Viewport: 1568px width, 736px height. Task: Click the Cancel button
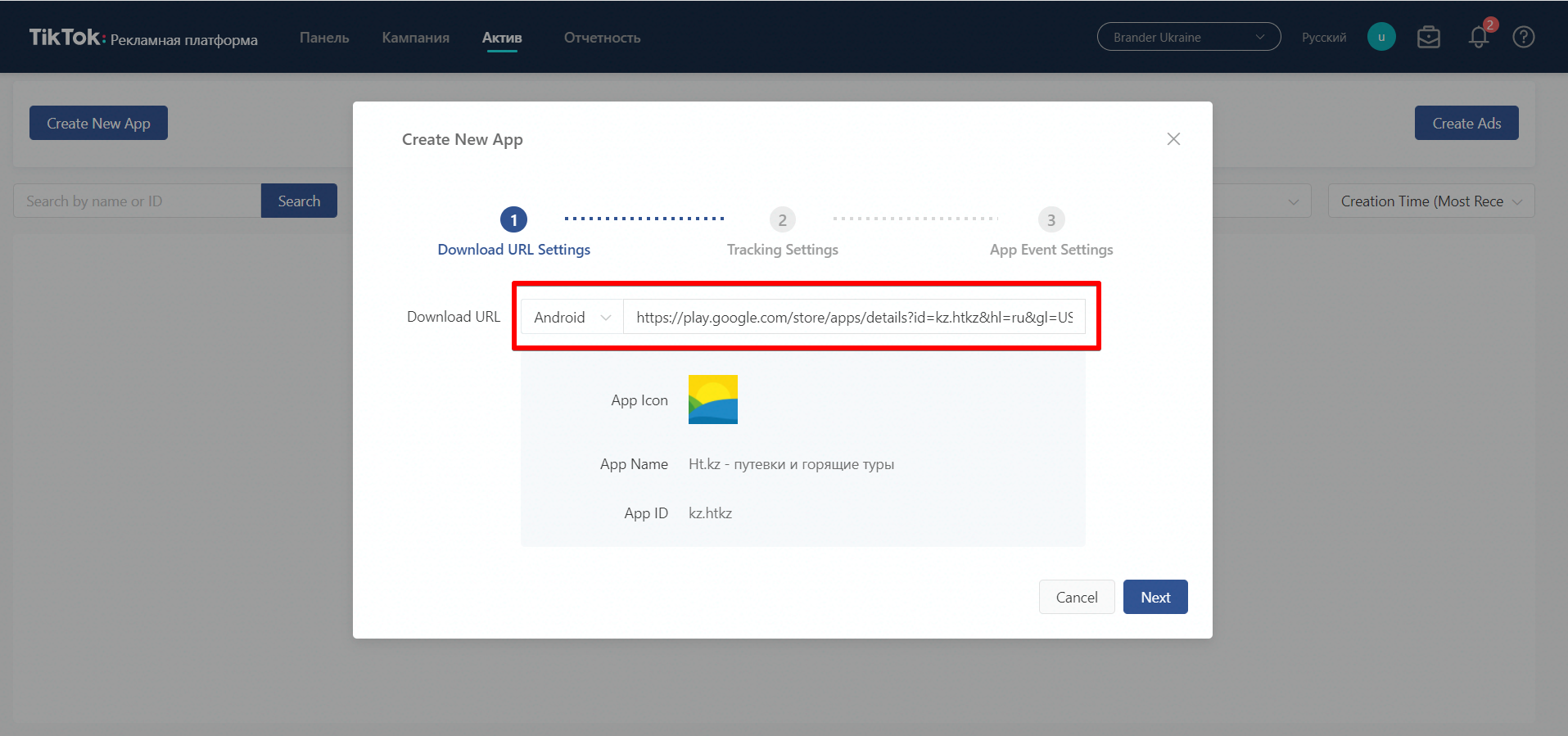click(1076, 597)
